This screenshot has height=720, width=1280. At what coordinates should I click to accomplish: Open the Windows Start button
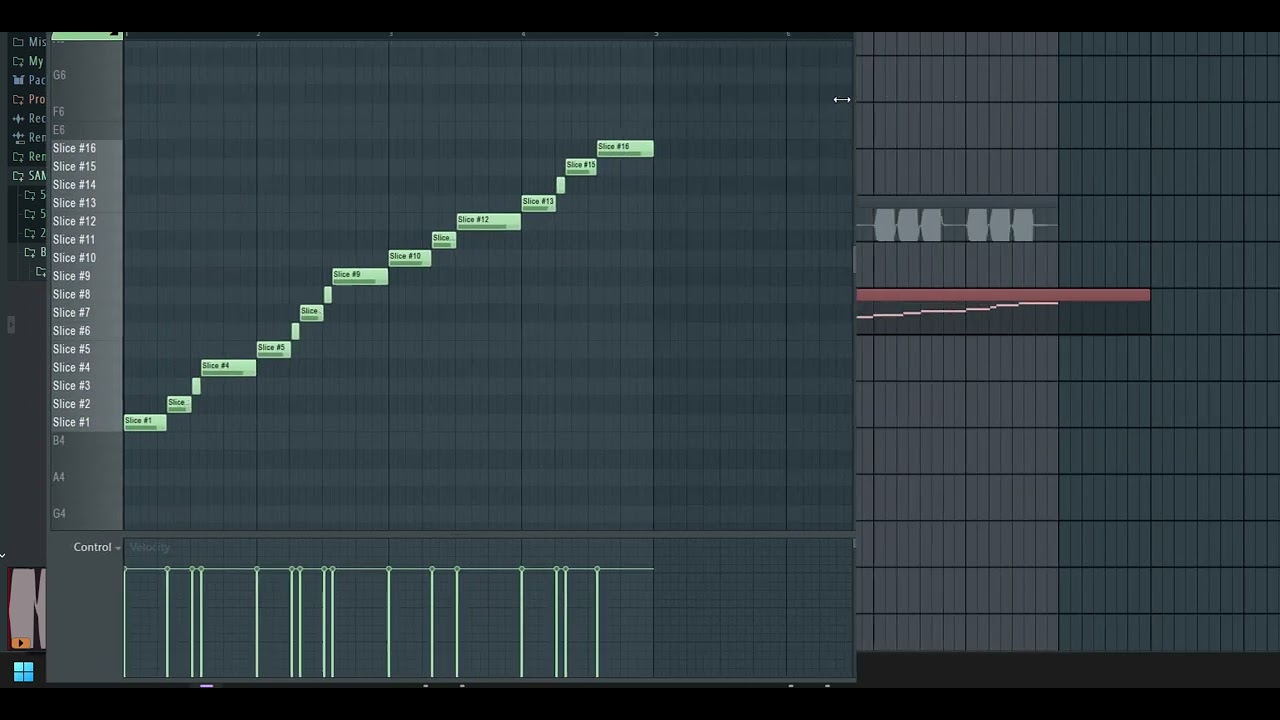24,672
